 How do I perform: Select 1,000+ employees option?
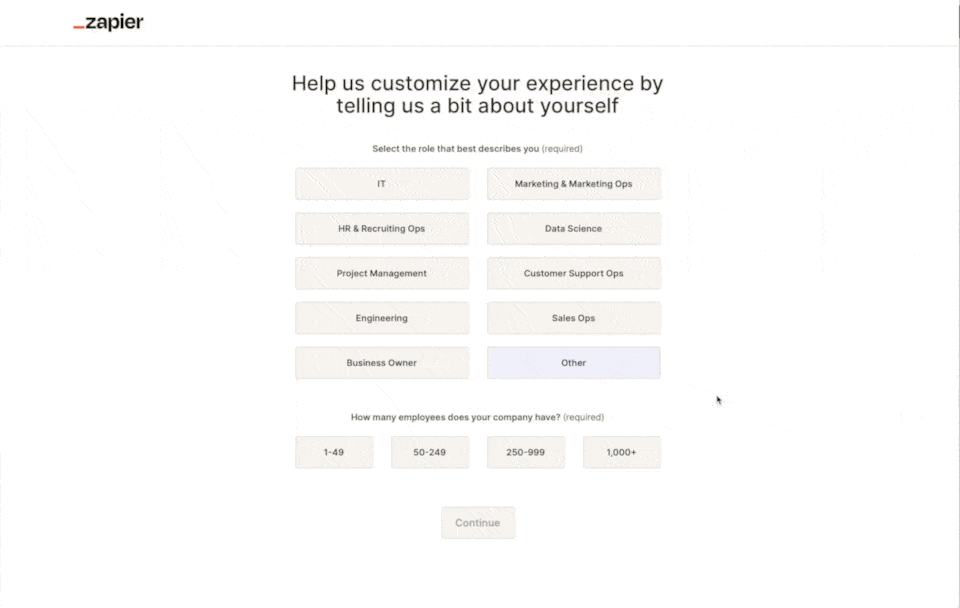[622, 452]
